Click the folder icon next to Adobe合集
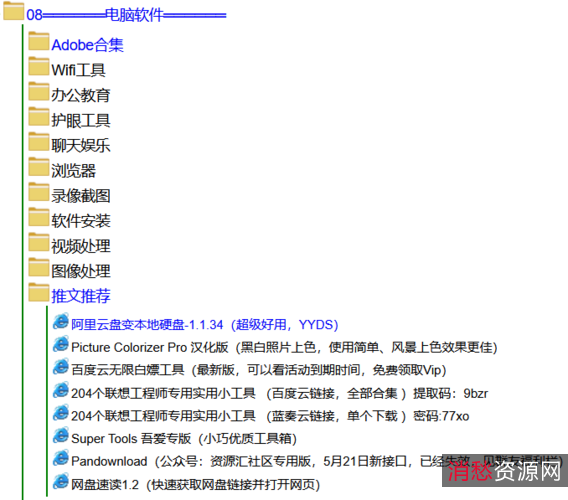The width and height of the screenshot is (568, 500). point(39,41)
